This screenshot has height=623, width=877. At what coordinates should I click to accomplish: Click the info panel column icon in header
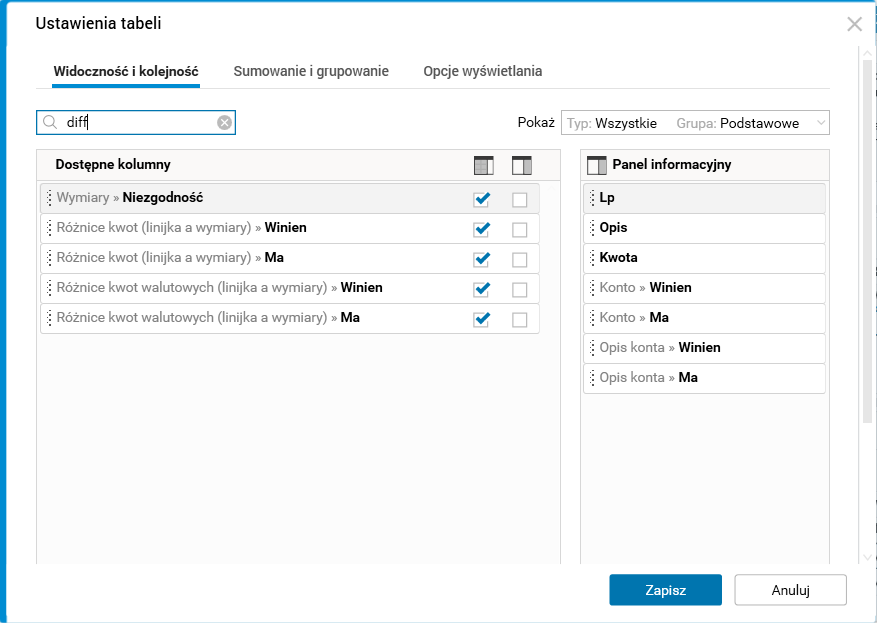[x=521, y=165]
